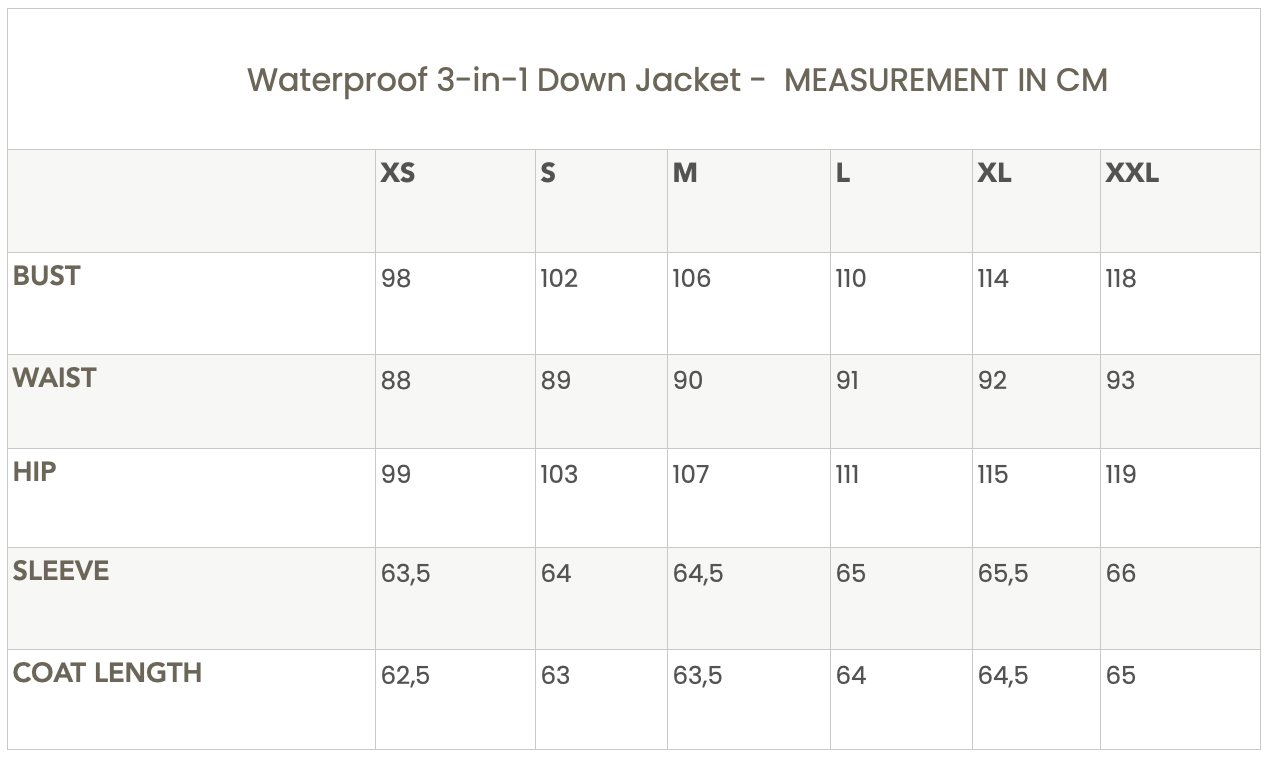Click the COAT LENGTH row label
Viewport: 1266px width, 762px height.
tap(107, 673)
